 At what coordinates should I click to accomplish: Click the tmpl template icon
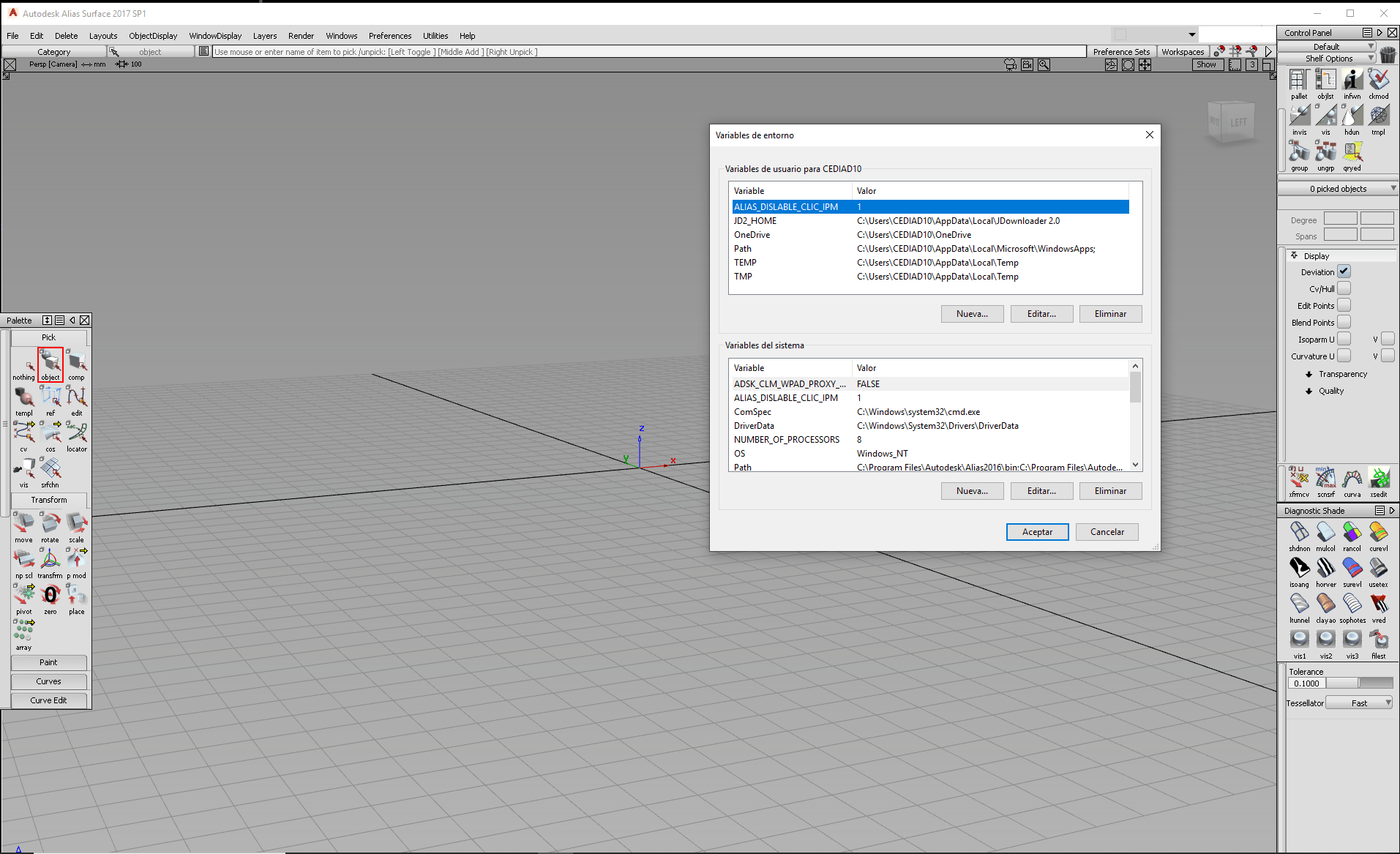[x=1379, y=119]
